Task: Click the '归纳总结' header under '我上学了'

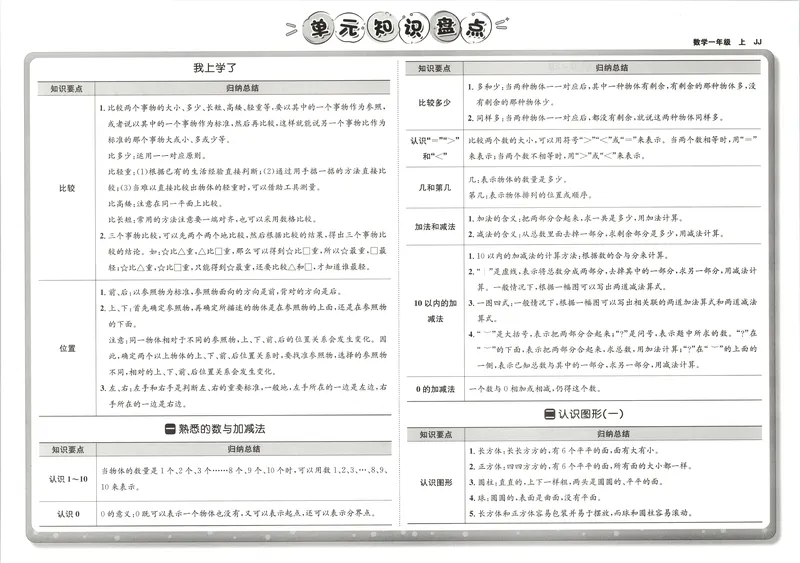Action: [x=243, y=88]
